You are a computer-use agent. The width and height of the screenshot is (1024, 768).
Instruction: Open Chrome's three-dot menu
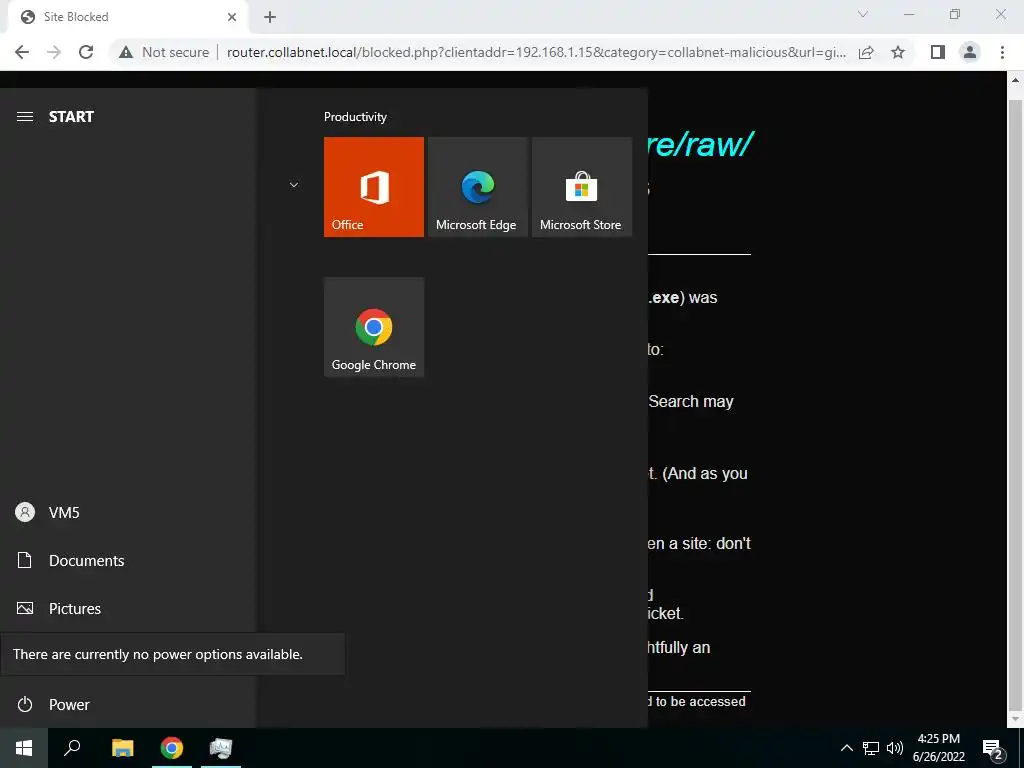click(1002, 52)
